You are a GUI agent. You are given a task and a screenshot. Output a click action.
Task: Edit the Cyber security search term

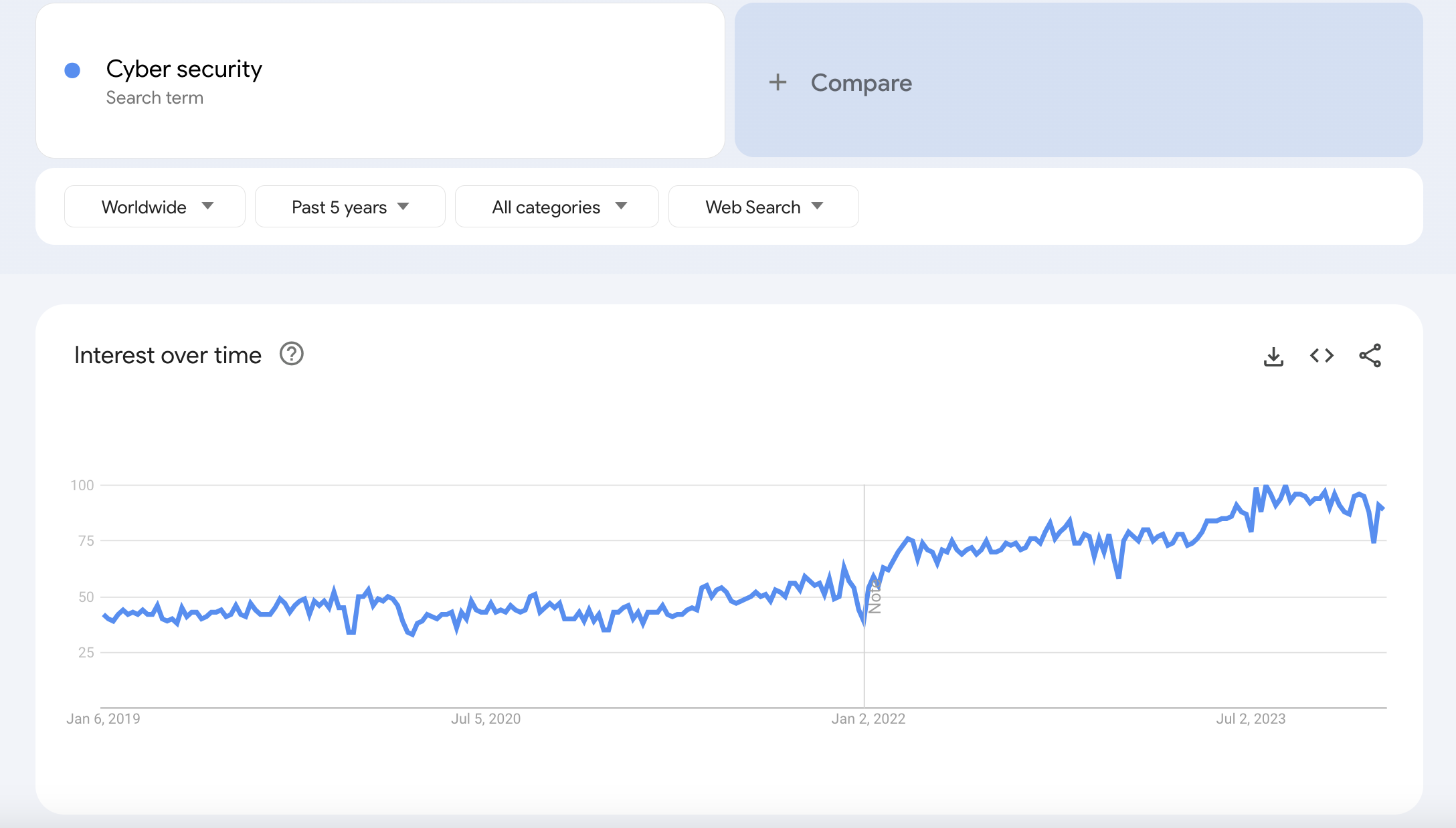(x=184, y=69)
